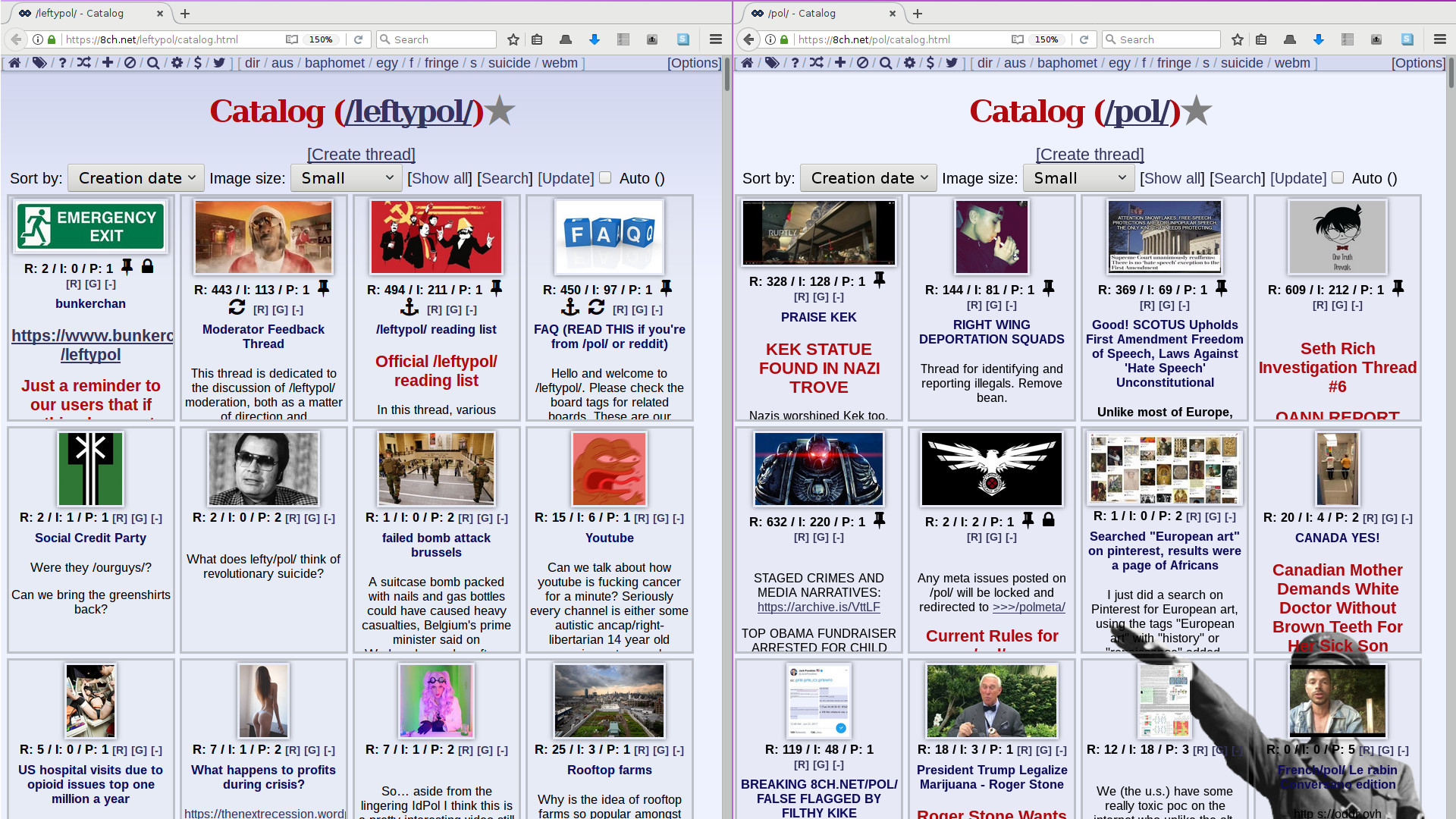Click the [Options] link in left pane
The image size is (1456, 819).
(x=694, y=63)
